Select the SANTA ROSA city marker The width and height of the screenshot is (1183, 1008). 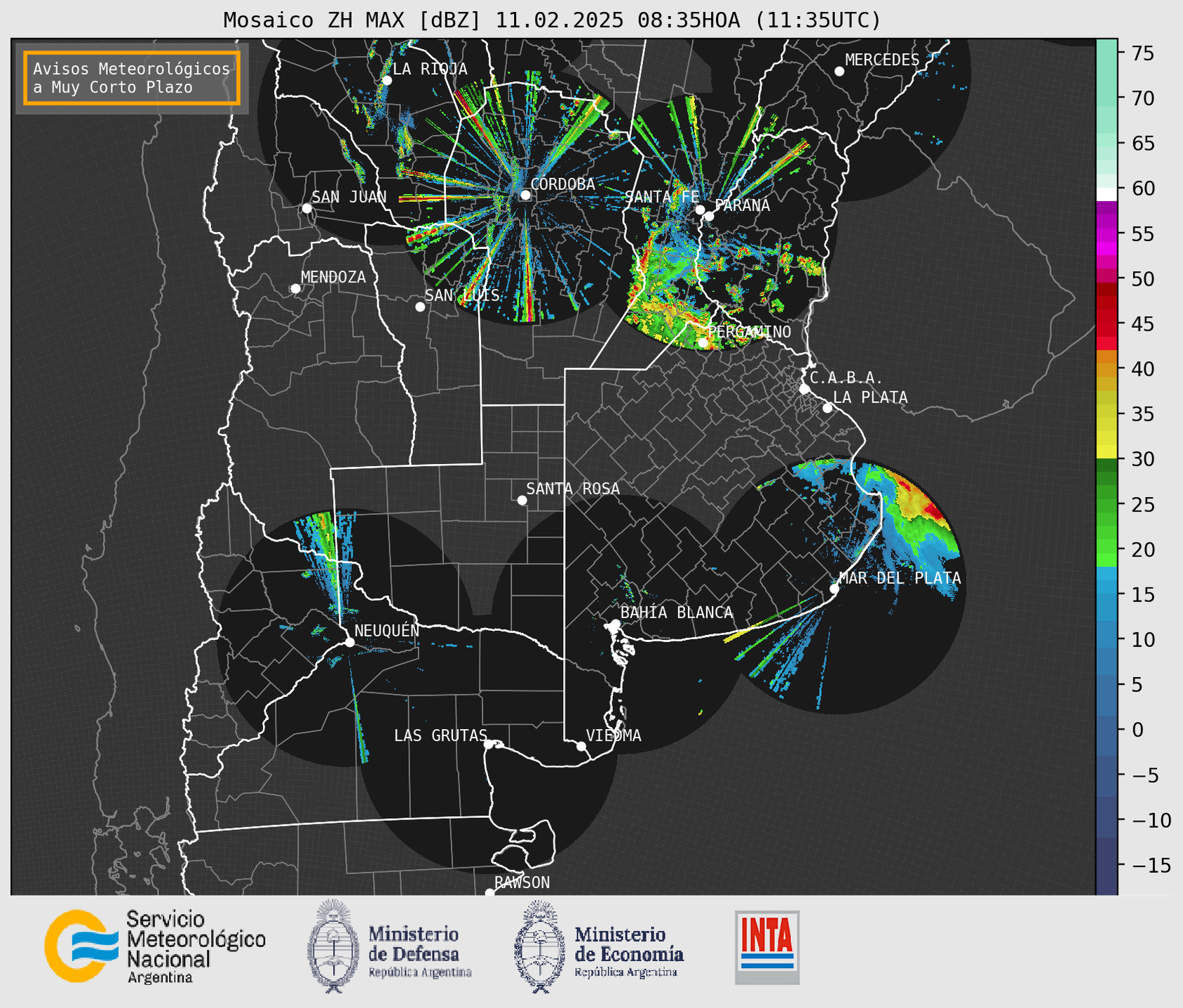[x=522, y=500]
